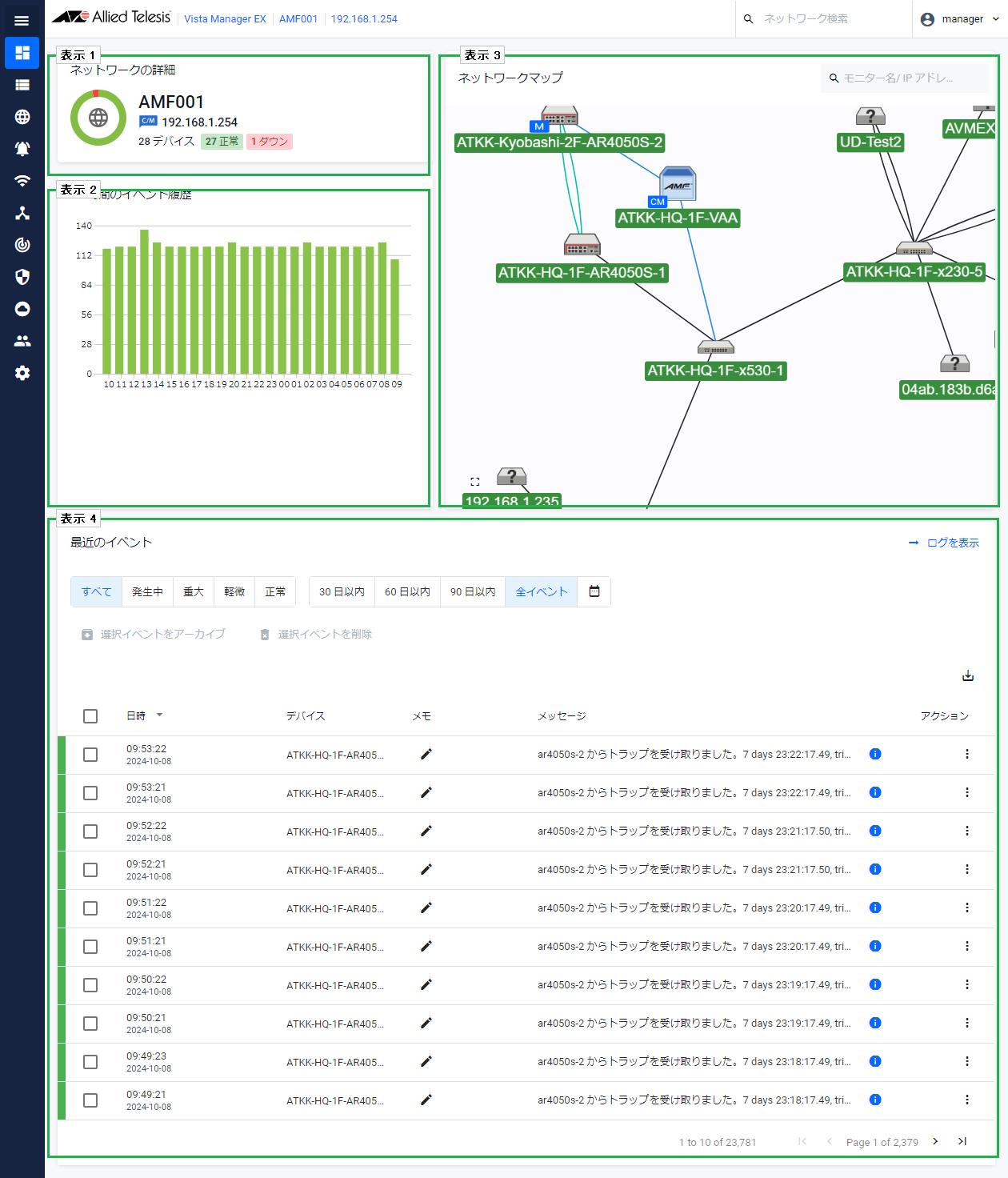Click the info icon on the 09:52:22 event
The image size is (1008, 1178).
(x=875, y=831)
